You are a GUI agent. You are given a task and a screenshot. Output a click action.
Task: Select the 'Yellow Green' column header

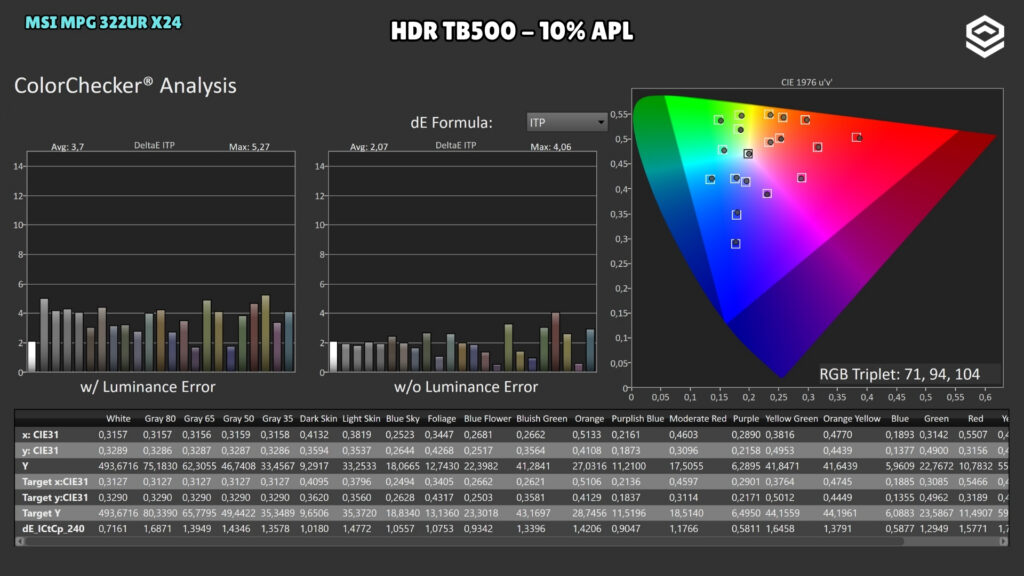(x=792, y=419)
